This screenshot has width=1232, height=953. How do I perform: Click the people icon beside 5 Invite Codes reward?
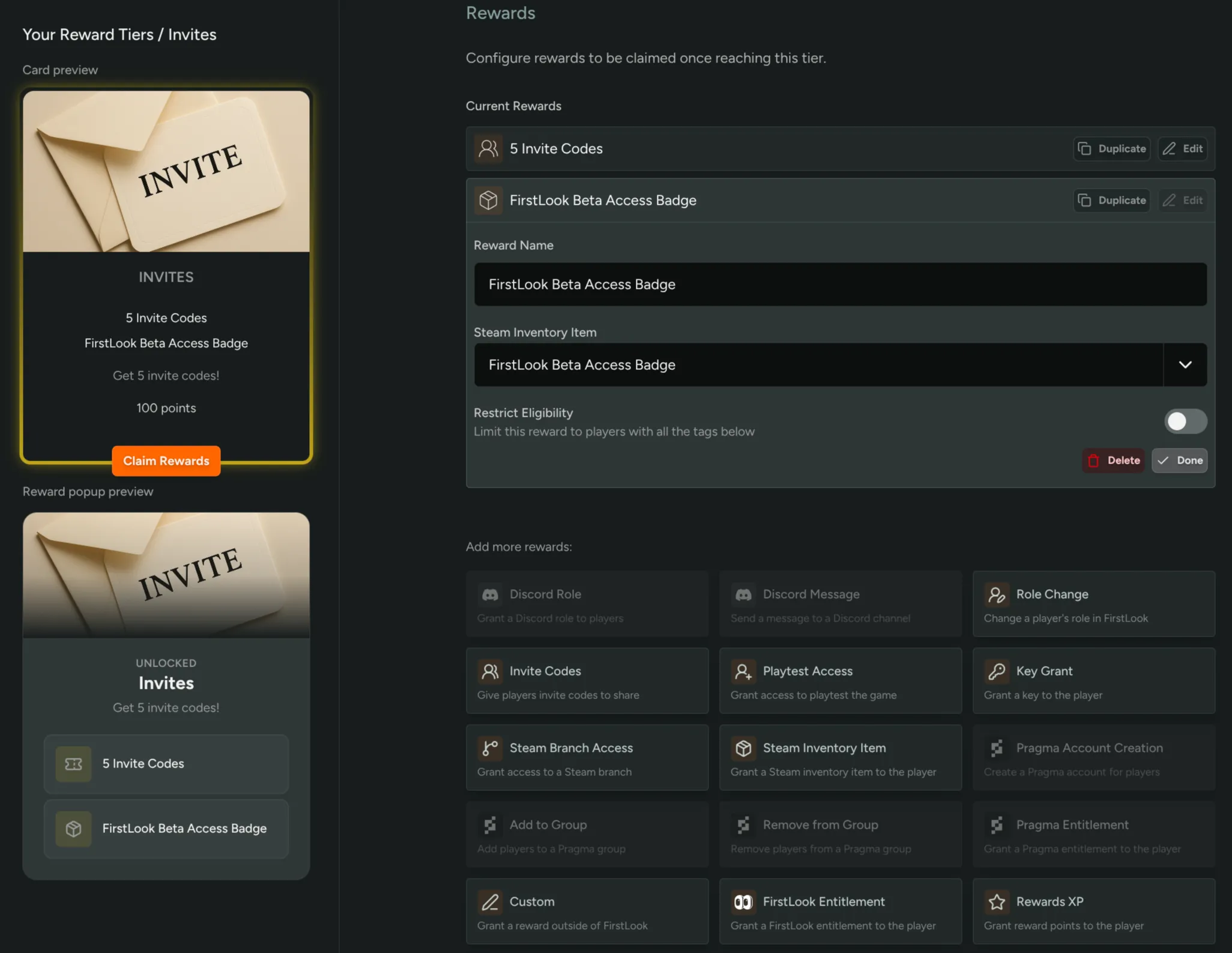point(488,148)
